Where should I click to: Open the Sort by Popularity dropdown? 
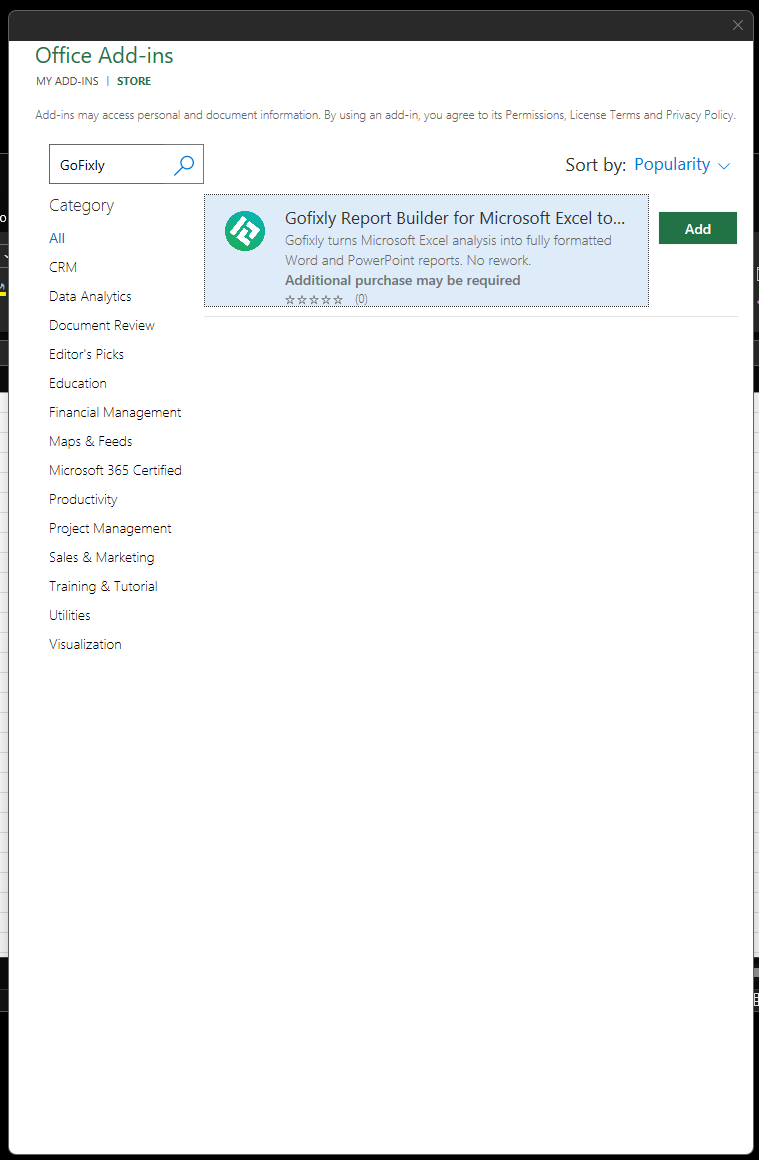point(682,164)
